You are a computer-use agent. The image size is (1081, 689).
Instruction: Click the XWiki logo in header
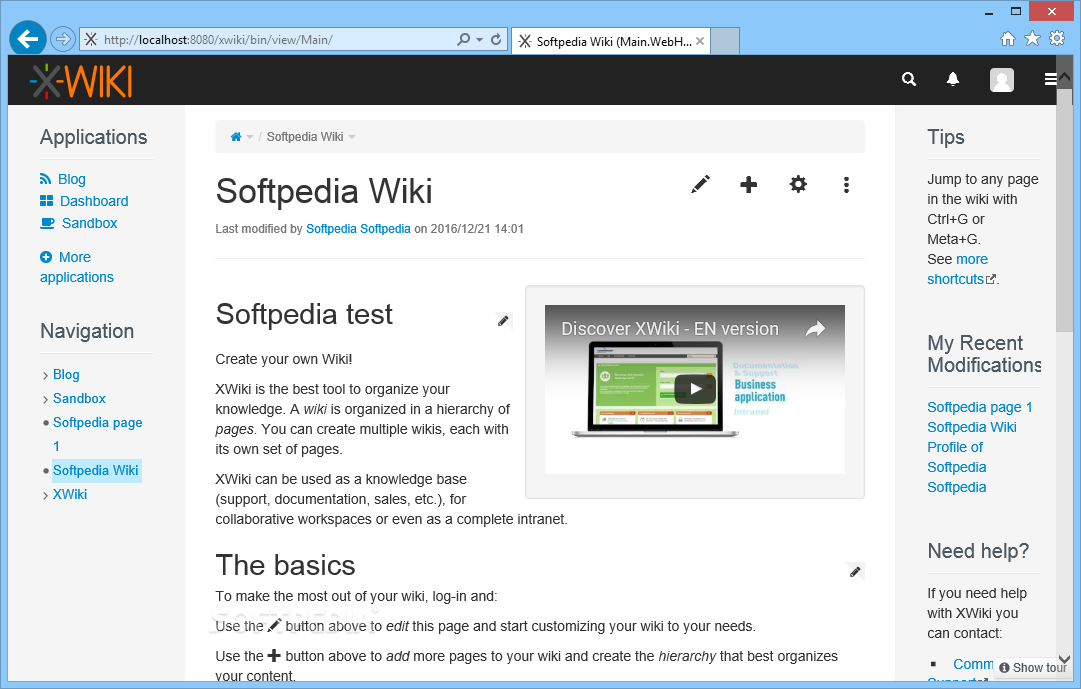tap(81, 81)
